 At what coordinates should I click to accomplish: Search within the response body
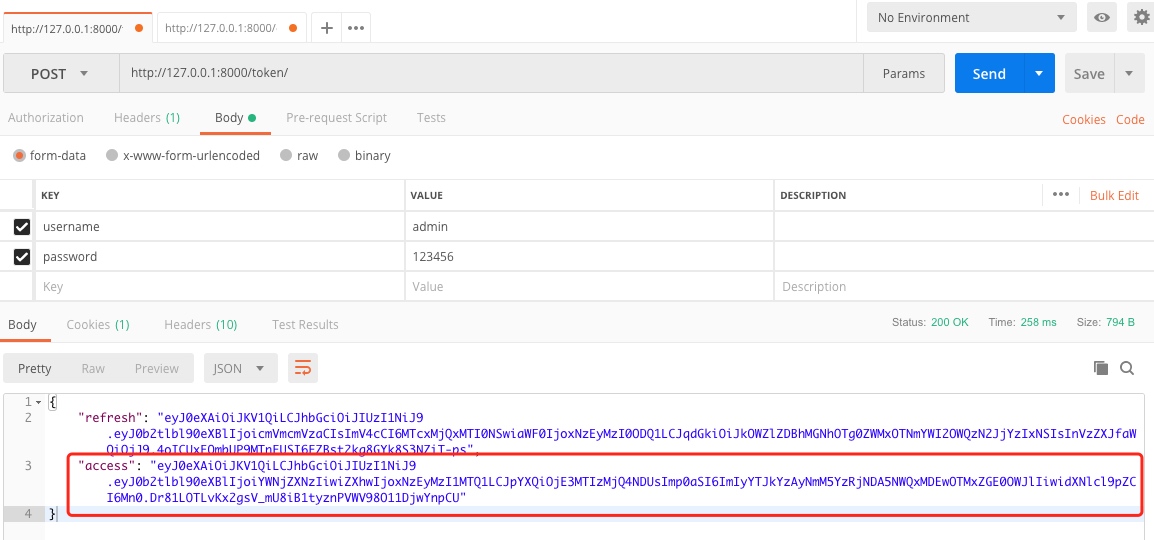click(1127, 368)
